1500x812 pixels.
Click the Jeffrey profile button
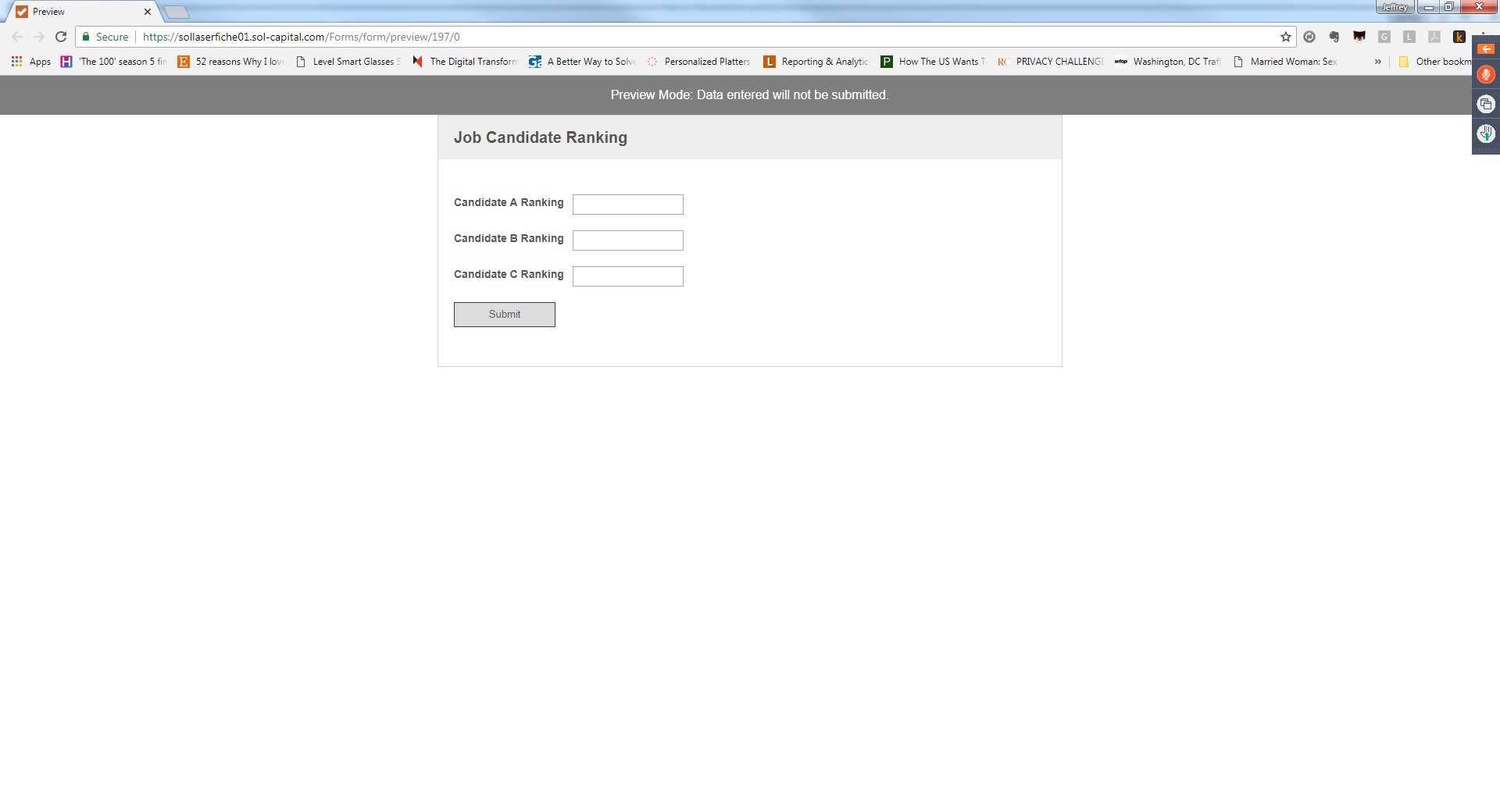1395,7
